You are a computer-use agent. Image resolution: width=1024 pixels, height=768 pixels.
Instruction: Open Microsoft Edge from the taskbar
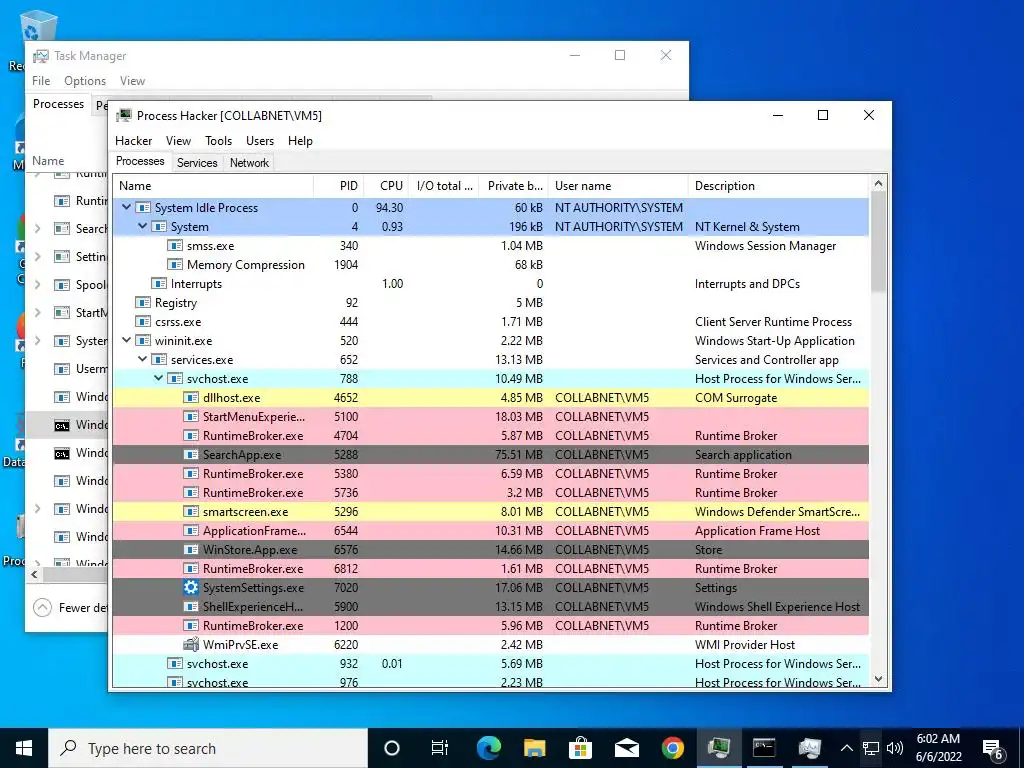click(488, 748)
